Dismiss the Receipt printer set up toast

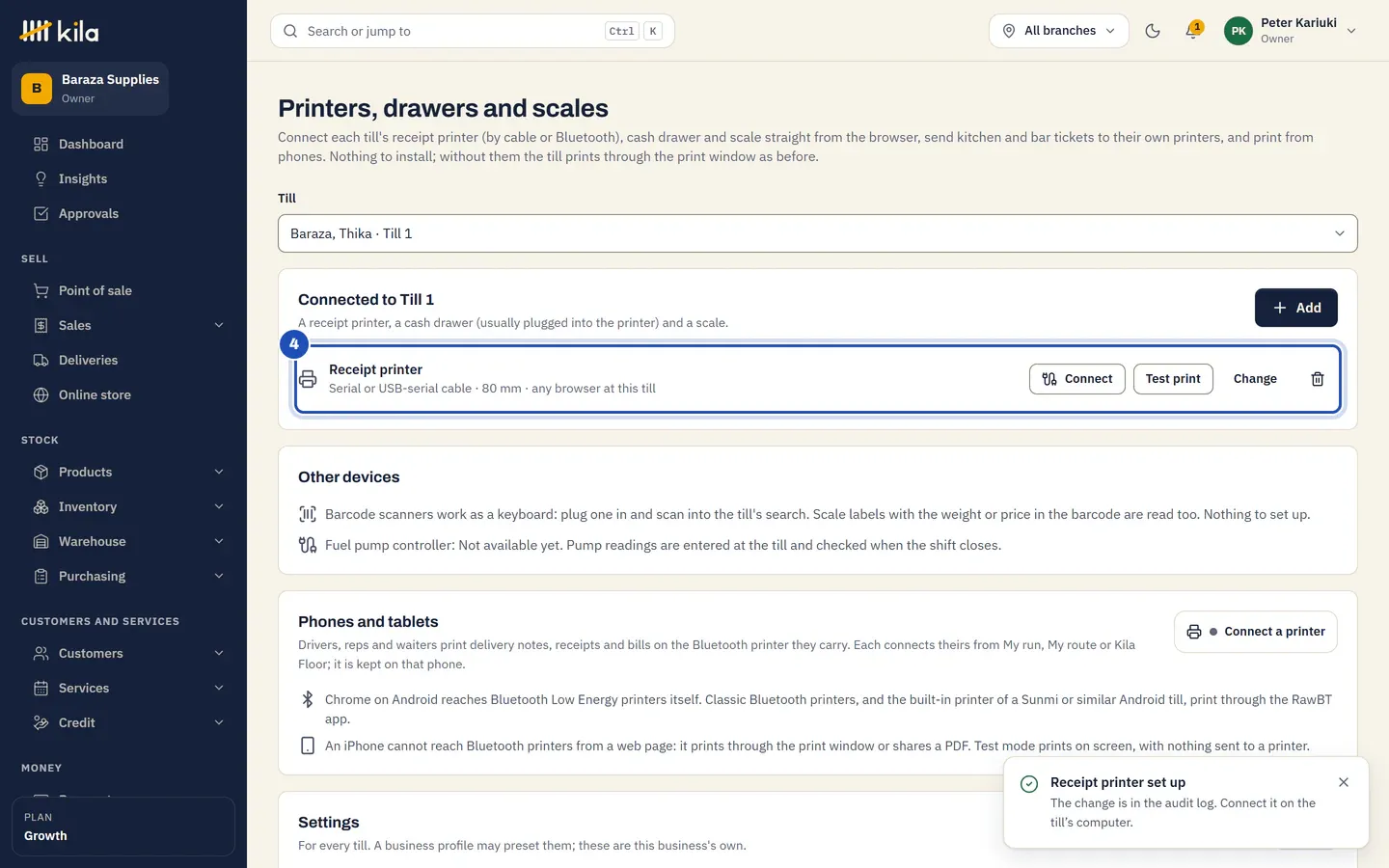coord(1344,782)
